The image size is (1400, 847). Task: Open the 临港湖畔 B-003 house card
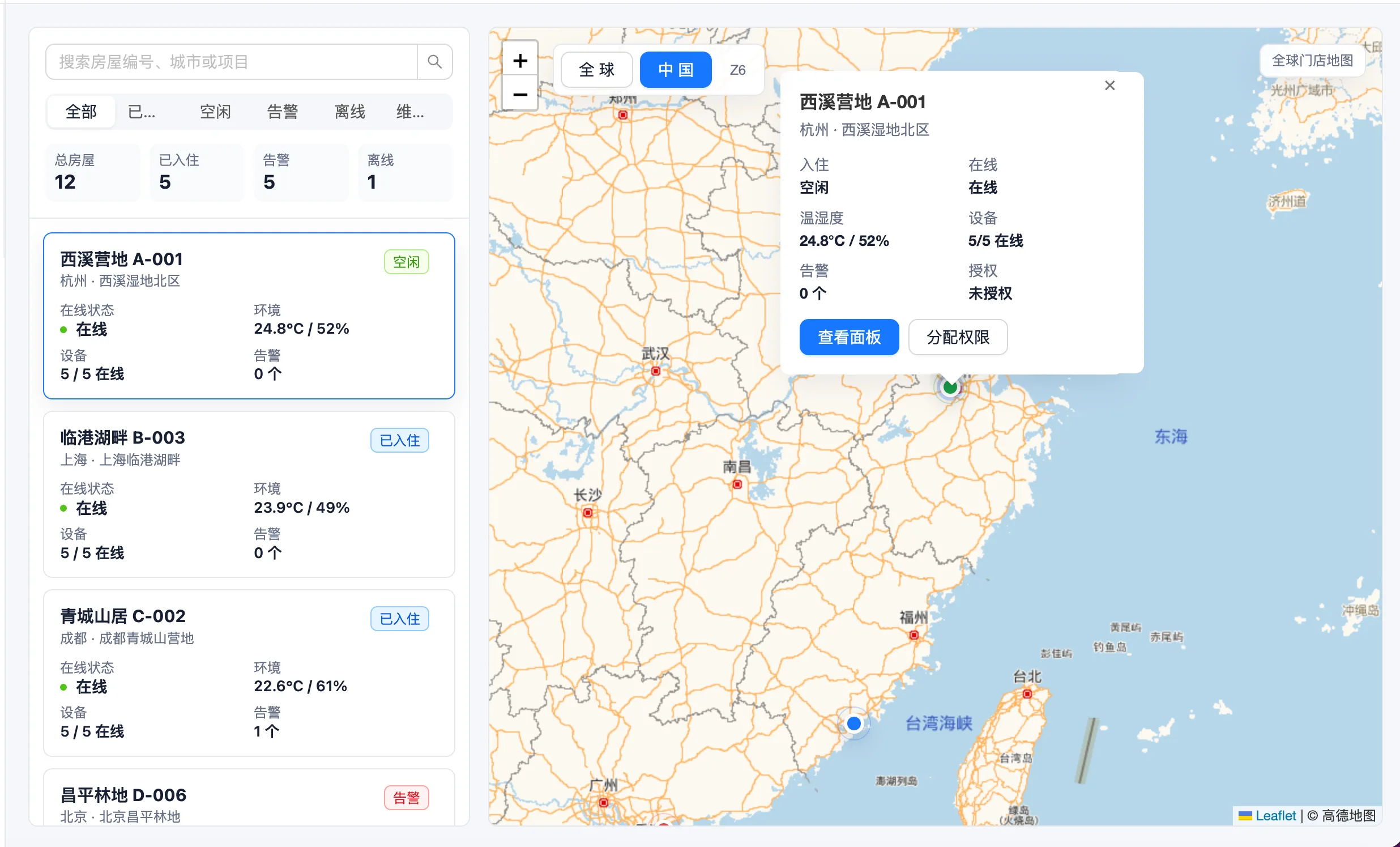pyautogui.click(x=249, y=494)
